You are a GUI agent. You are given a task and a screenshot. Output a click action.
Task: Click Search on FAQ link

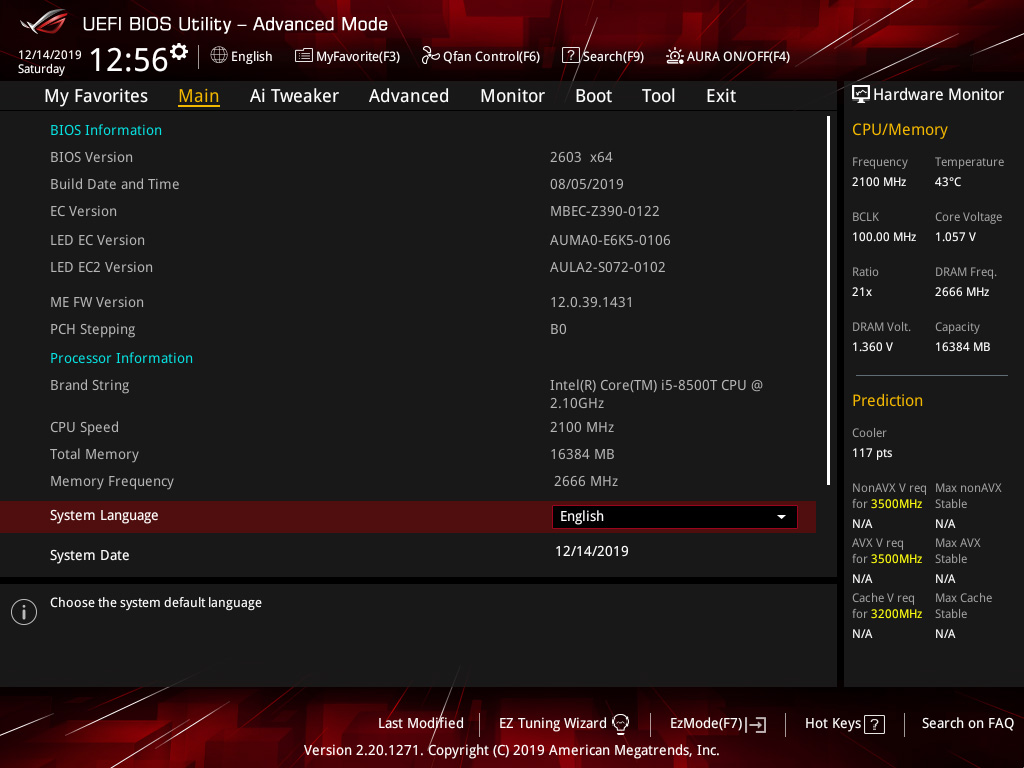click(x=968, y=724)
